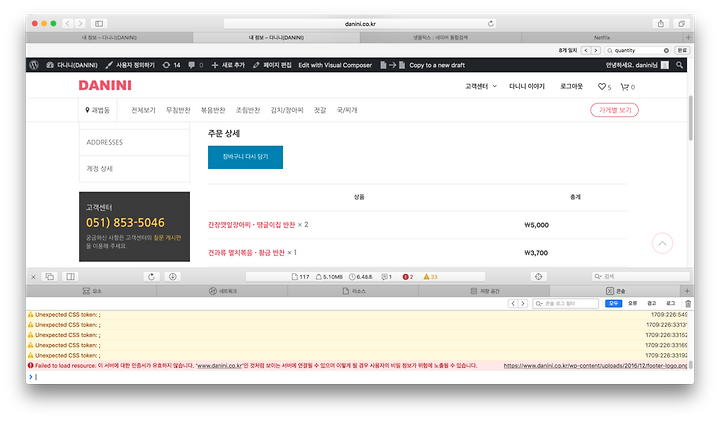Screen dimensions: 720x421
Task: Open the WordPress comments bubble
Action: tap(196, 65)
